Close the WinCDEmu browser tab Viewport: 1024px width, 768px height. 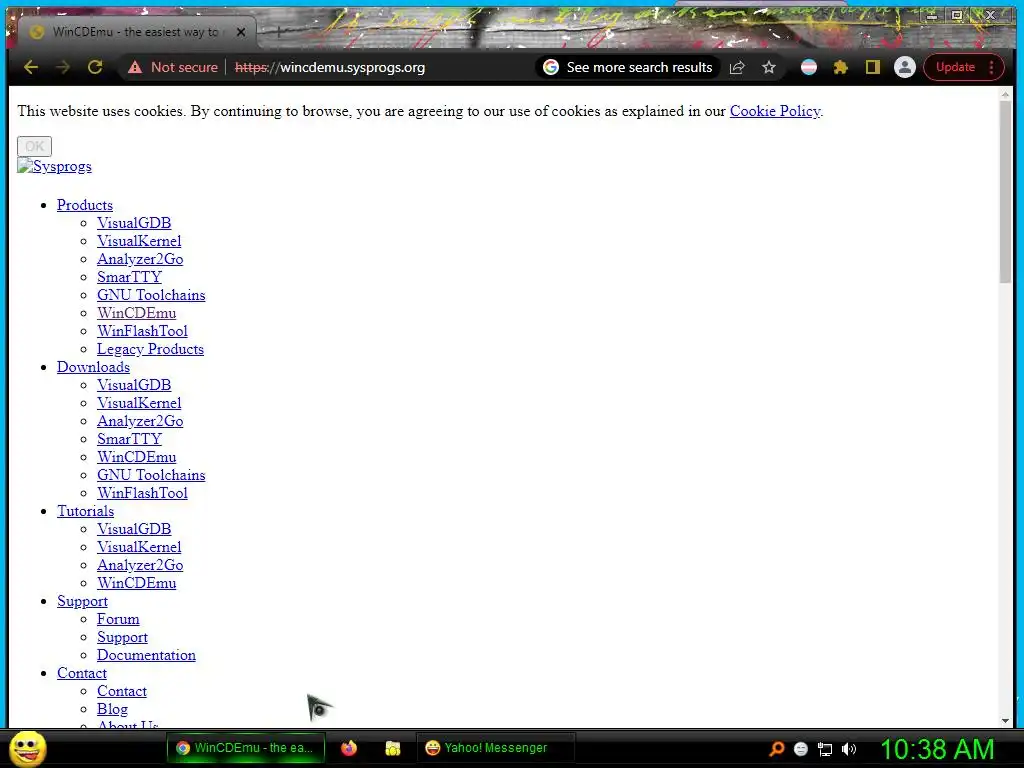tap(241, 31)
